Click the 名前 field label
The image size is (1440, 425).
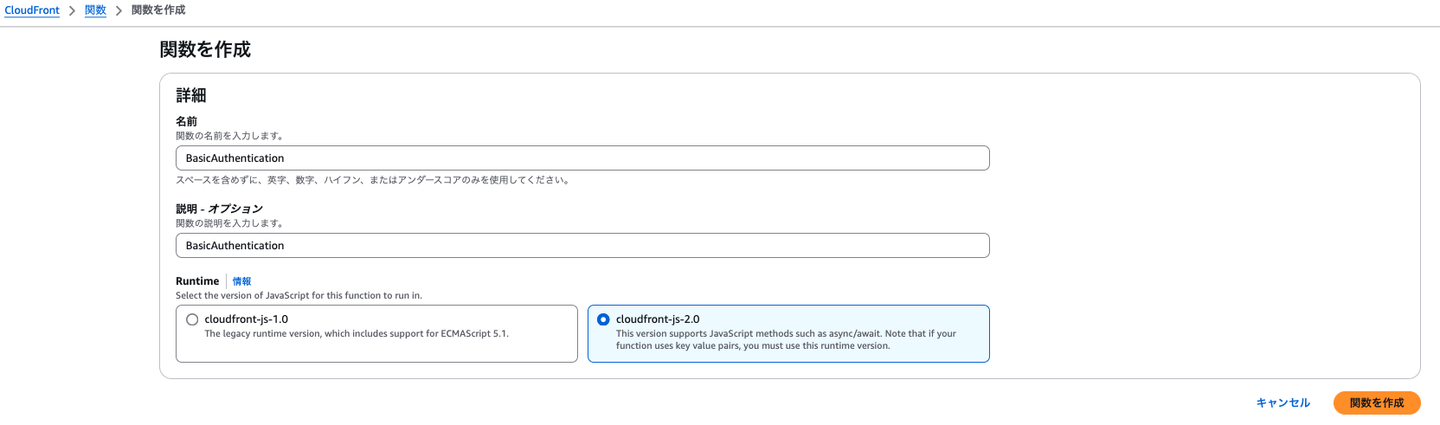(x=187, y=121)
